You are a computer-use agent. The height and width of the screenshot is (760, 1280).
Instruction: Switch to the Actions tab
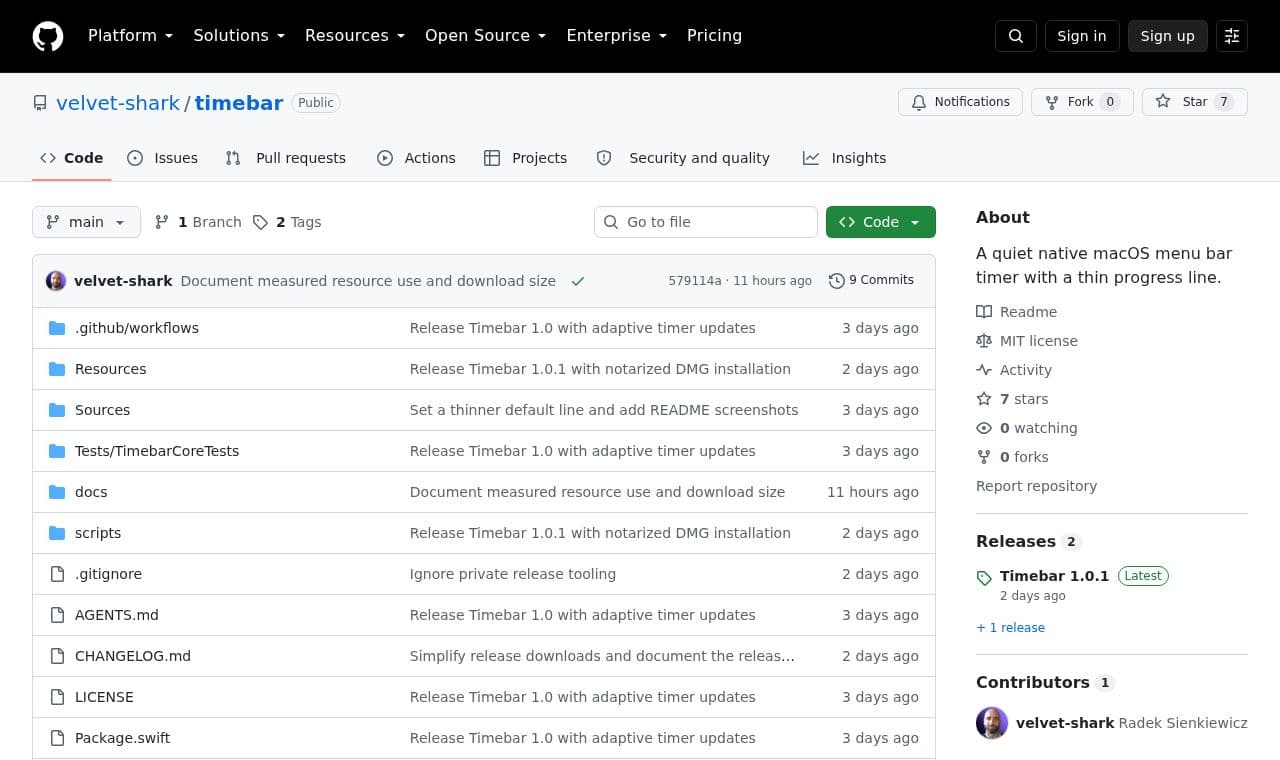pyautogui.click(x=416, y=158)
